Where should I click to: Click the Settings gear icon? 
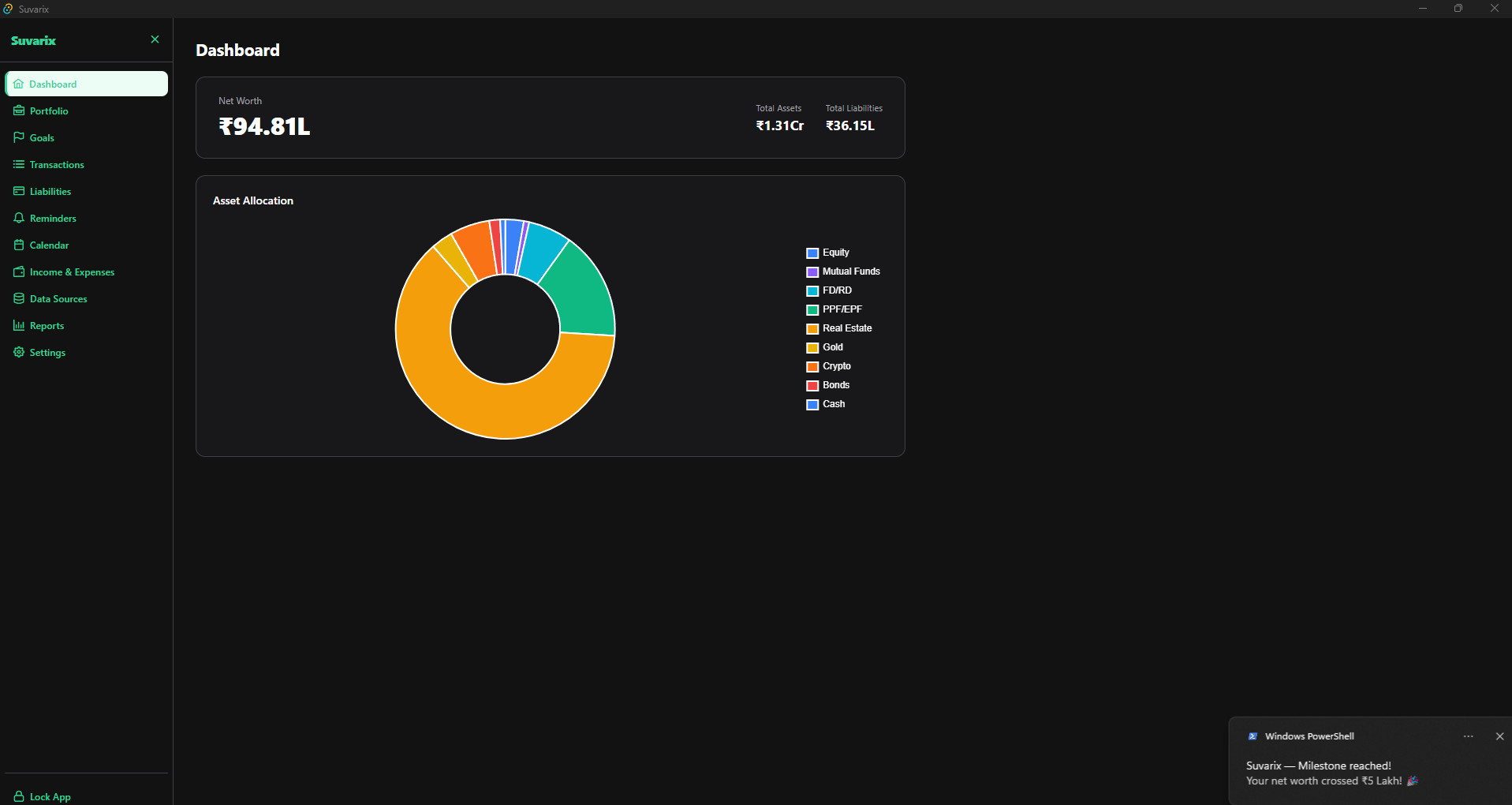[19, 352]
